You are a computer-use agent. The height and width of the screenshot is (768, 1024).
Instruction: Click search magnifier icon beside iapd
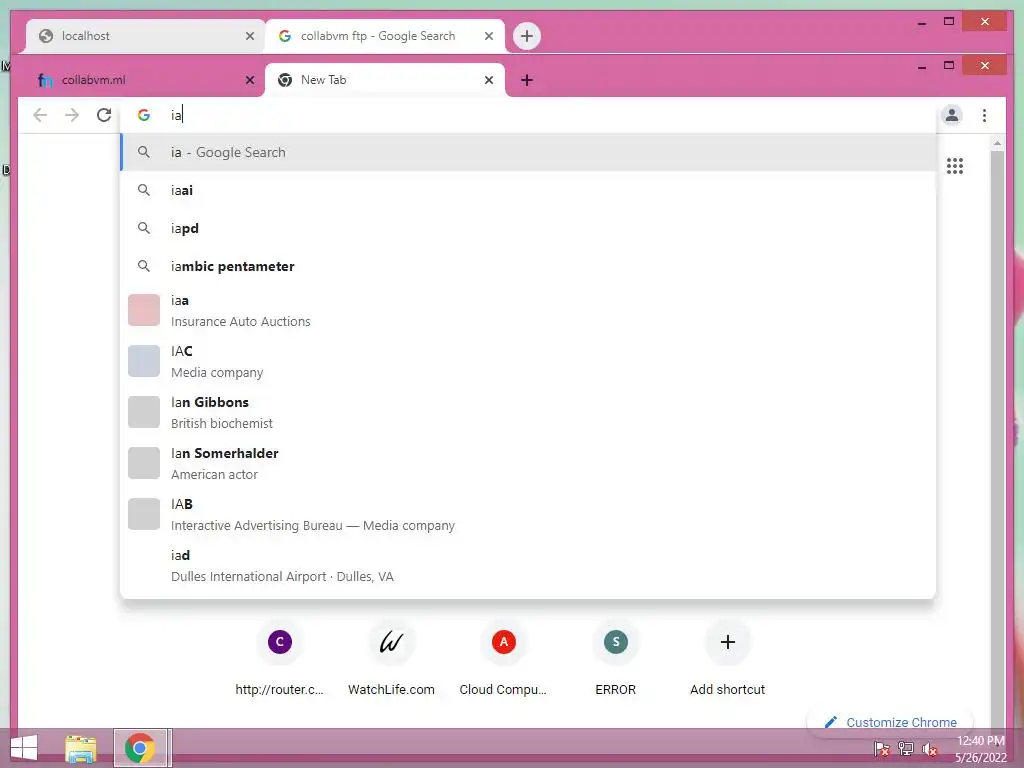144,228
